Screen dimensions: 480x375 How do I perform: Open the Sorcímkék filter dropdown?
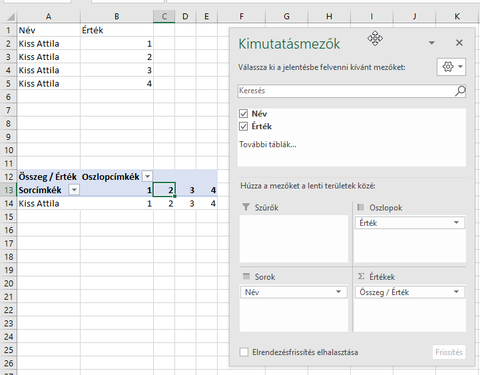[x=74, y=190]
